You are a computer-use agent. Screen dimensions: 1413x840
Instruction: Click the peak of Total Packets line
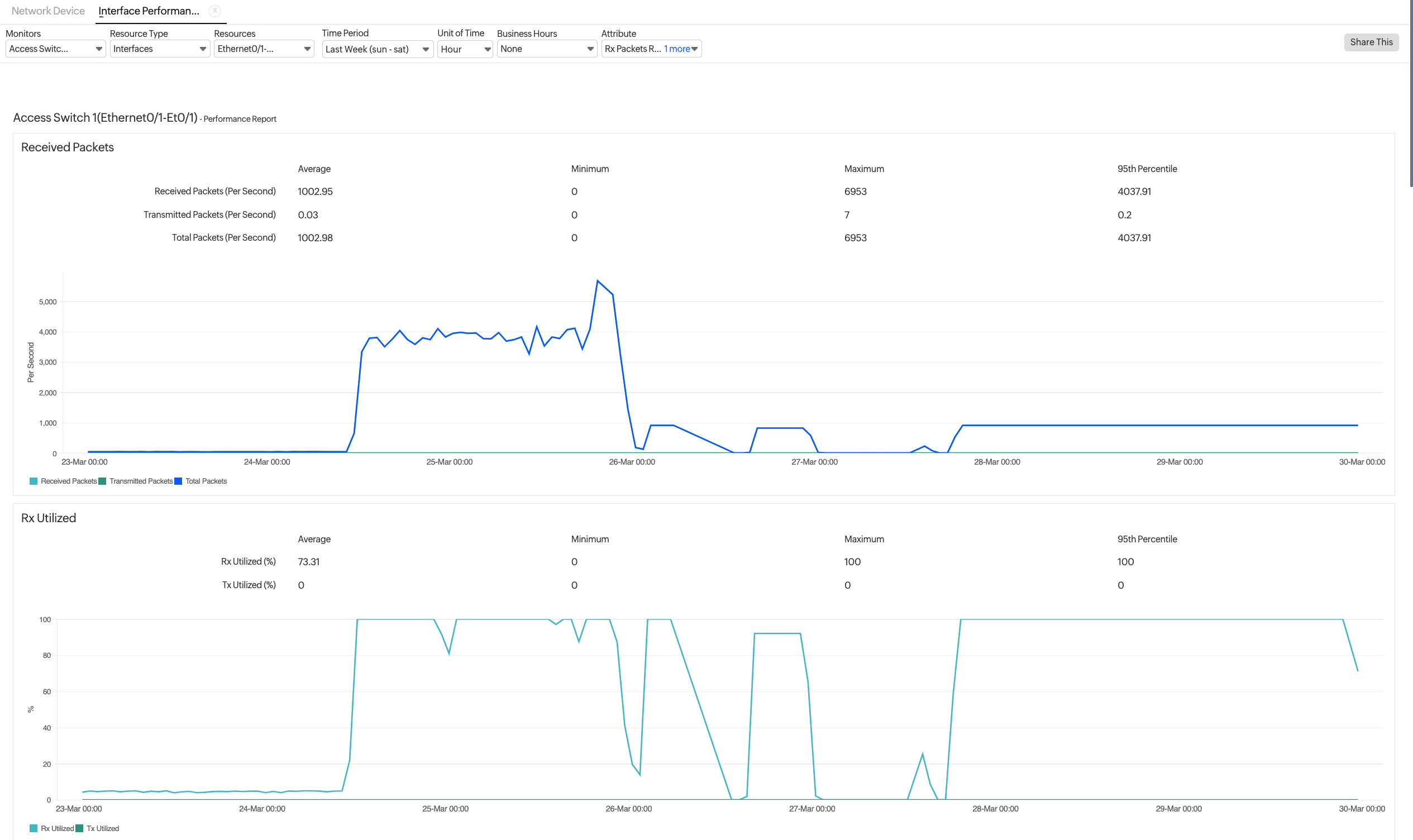(598, 281)
